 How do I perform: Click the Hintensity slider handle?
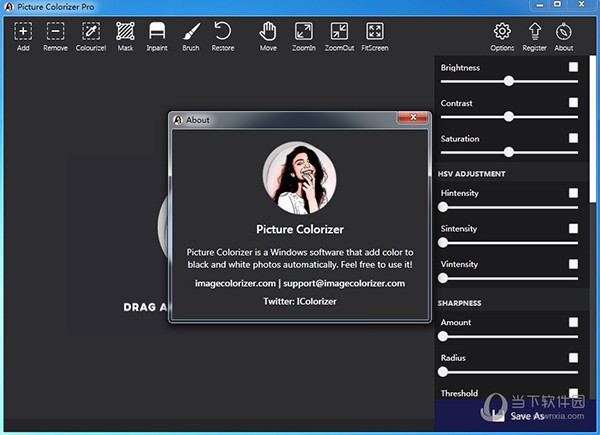point(443,207)
